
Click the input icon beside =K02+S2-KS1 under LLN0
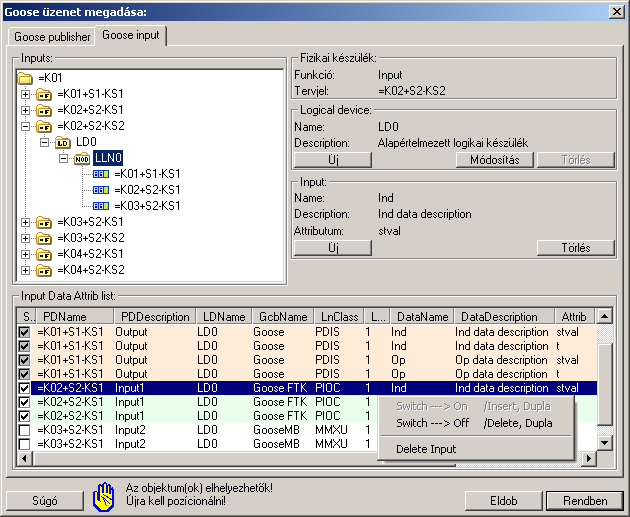[101, 190]
